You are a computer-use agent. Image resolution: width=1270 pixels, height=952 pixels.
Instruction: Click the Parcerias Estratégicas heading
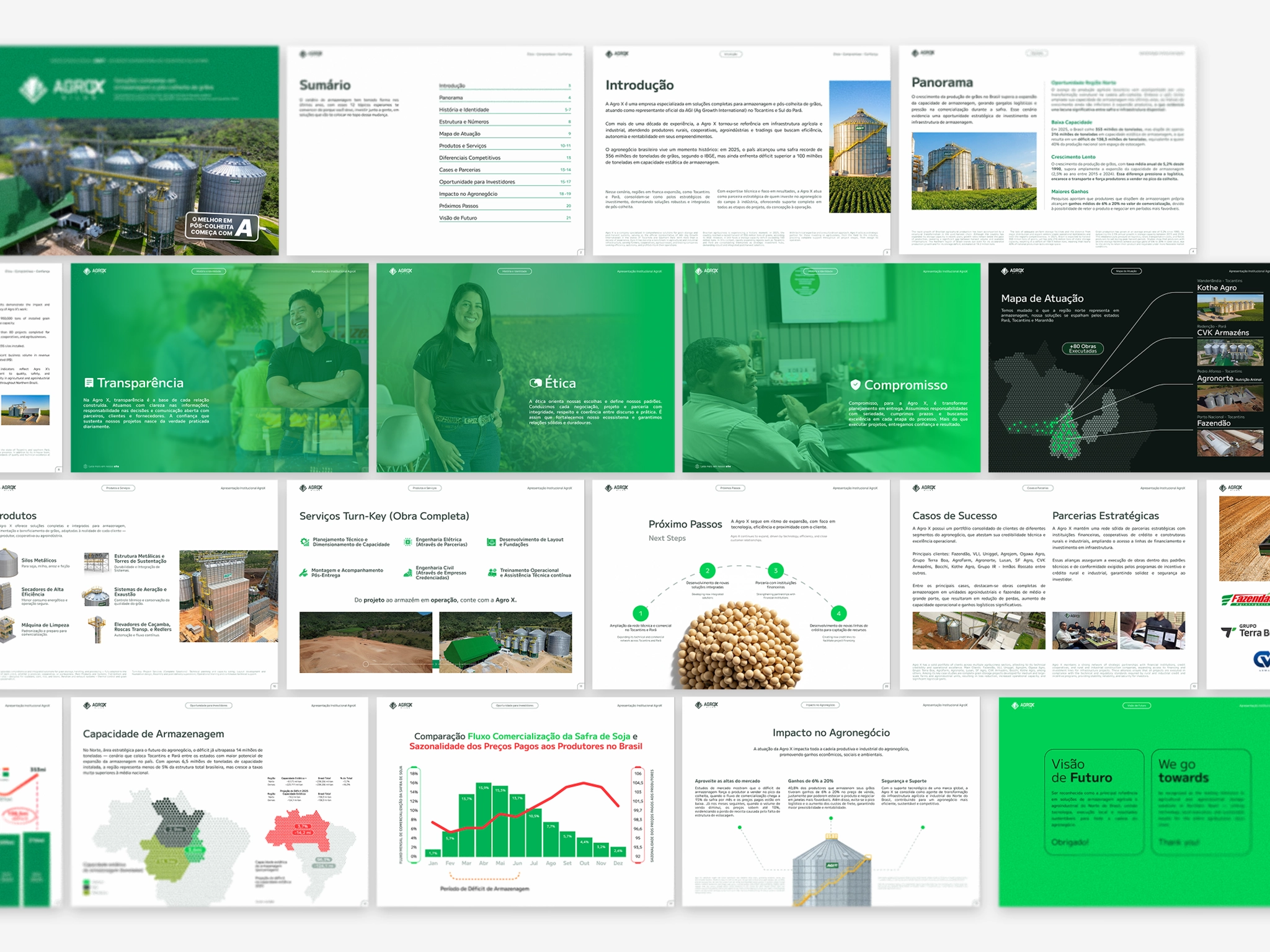coord(1106,516)
